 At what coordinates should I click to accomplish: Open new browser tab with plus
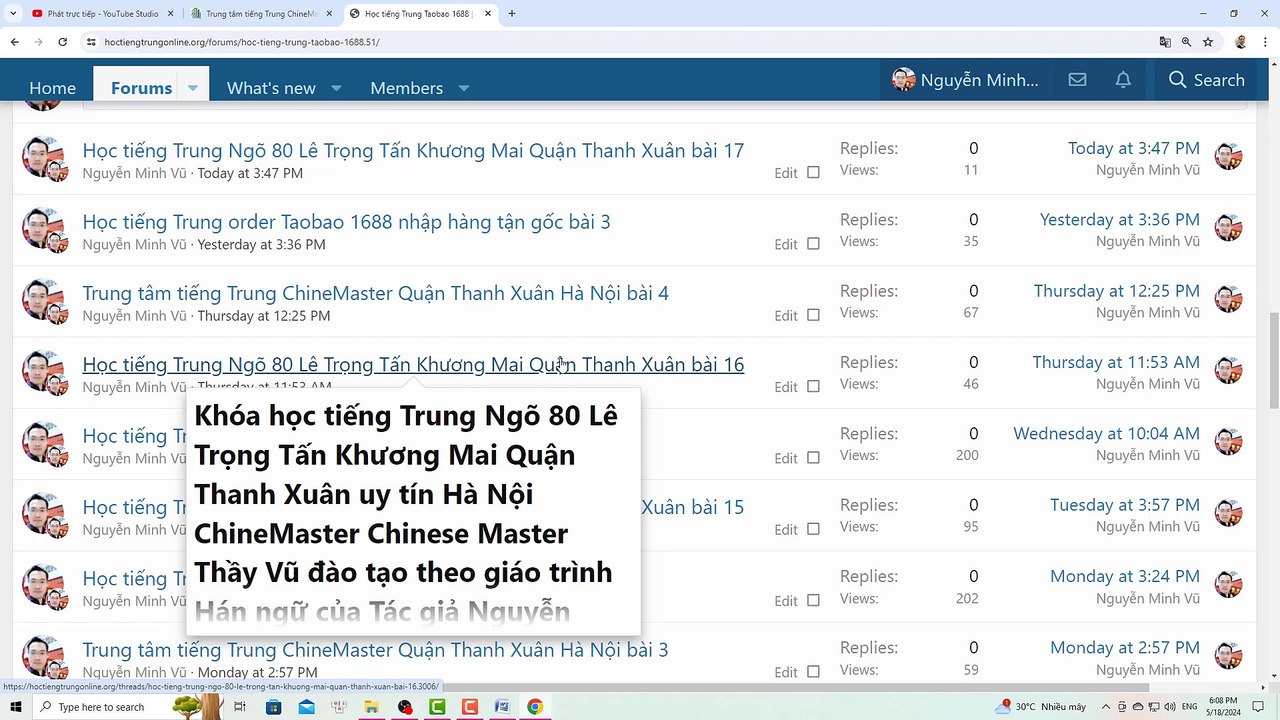point(512,13)
